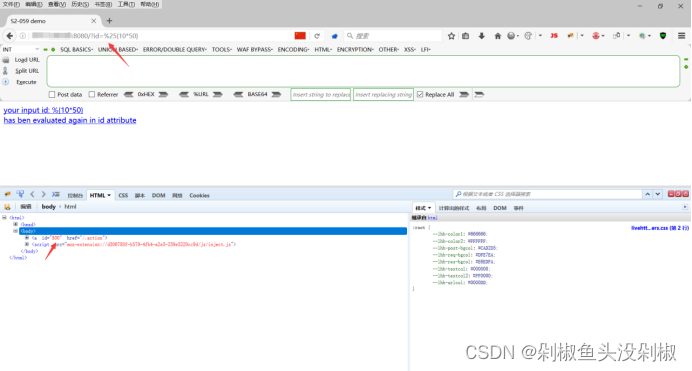Bookmark this page with the star icon
This screenshot has width=692, height=371.
(x=451, y=36)
